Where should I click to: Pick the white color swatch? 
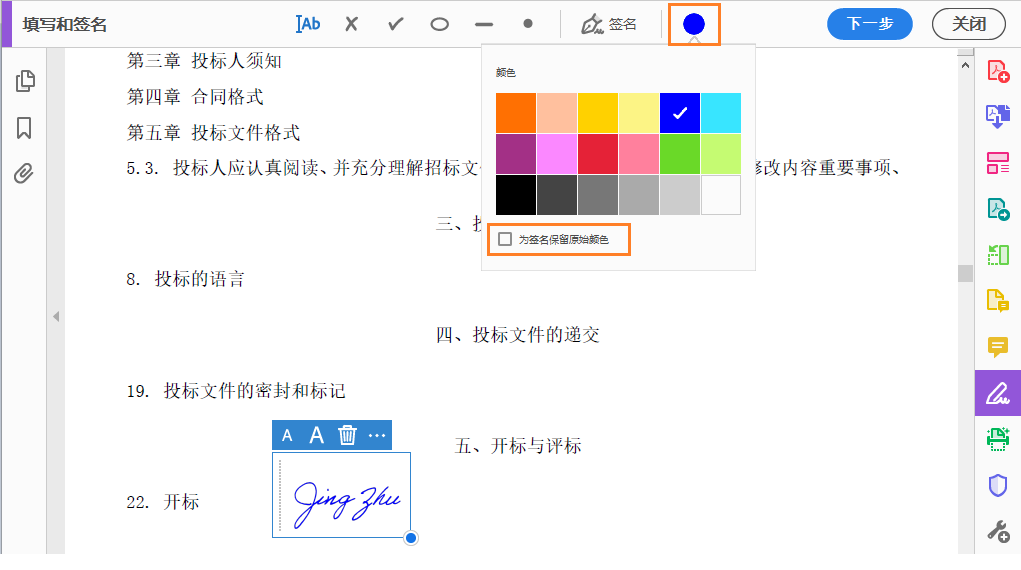click(x=721, y=195)
